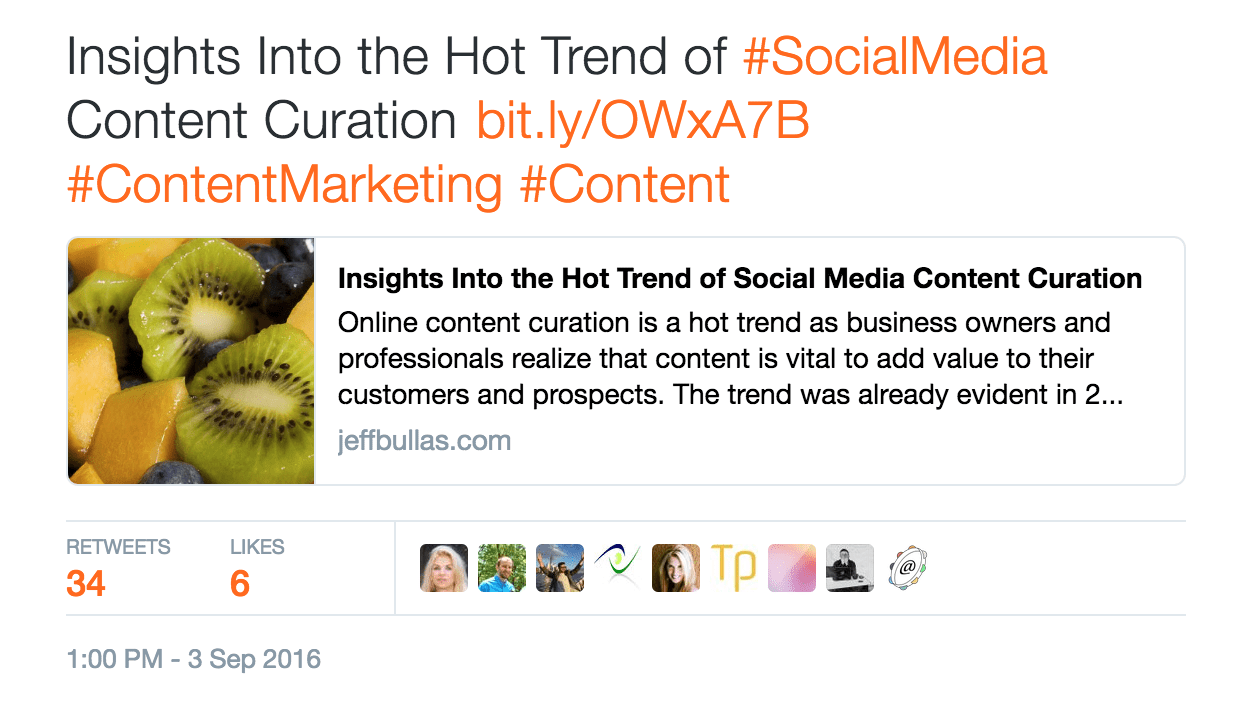1252x702 pixels.
Task: Open the #Content hashtag
Action: (x=625, y=186)
